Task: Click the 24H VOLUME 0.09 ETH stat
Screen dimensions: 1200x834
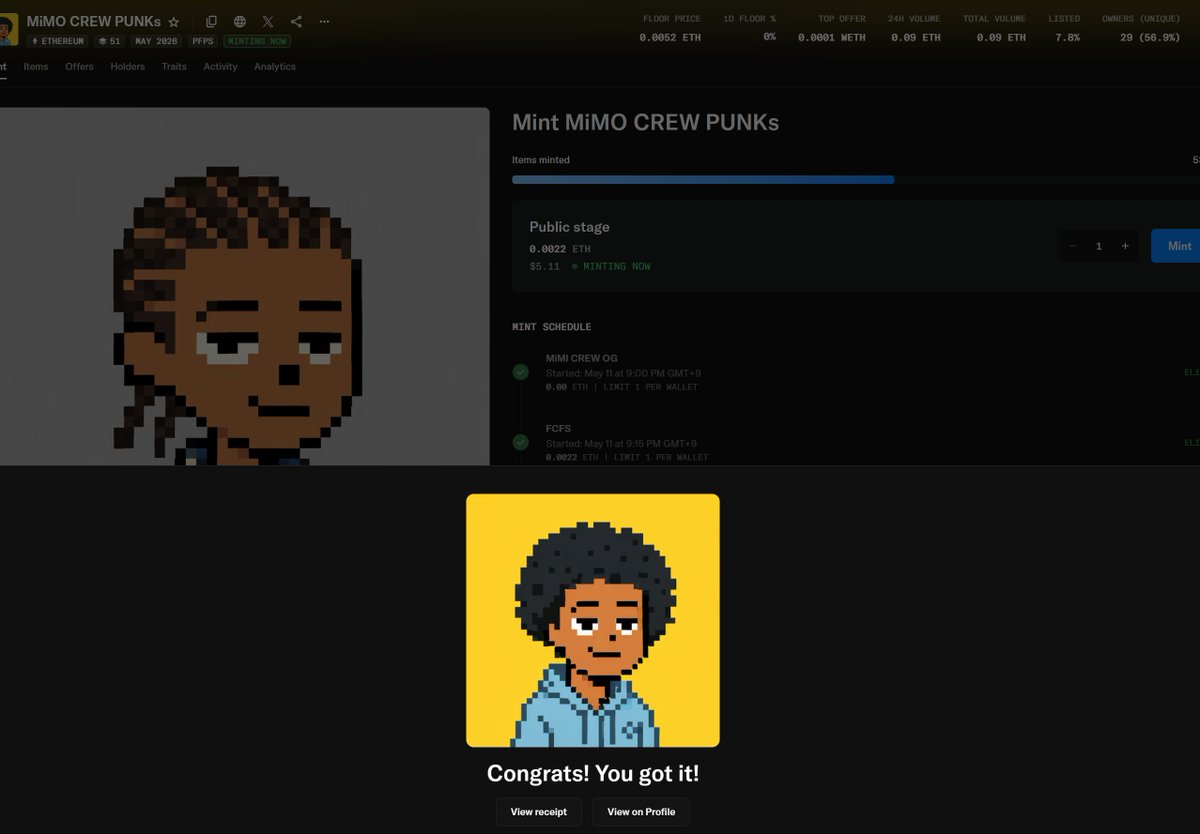Action: 914,28
